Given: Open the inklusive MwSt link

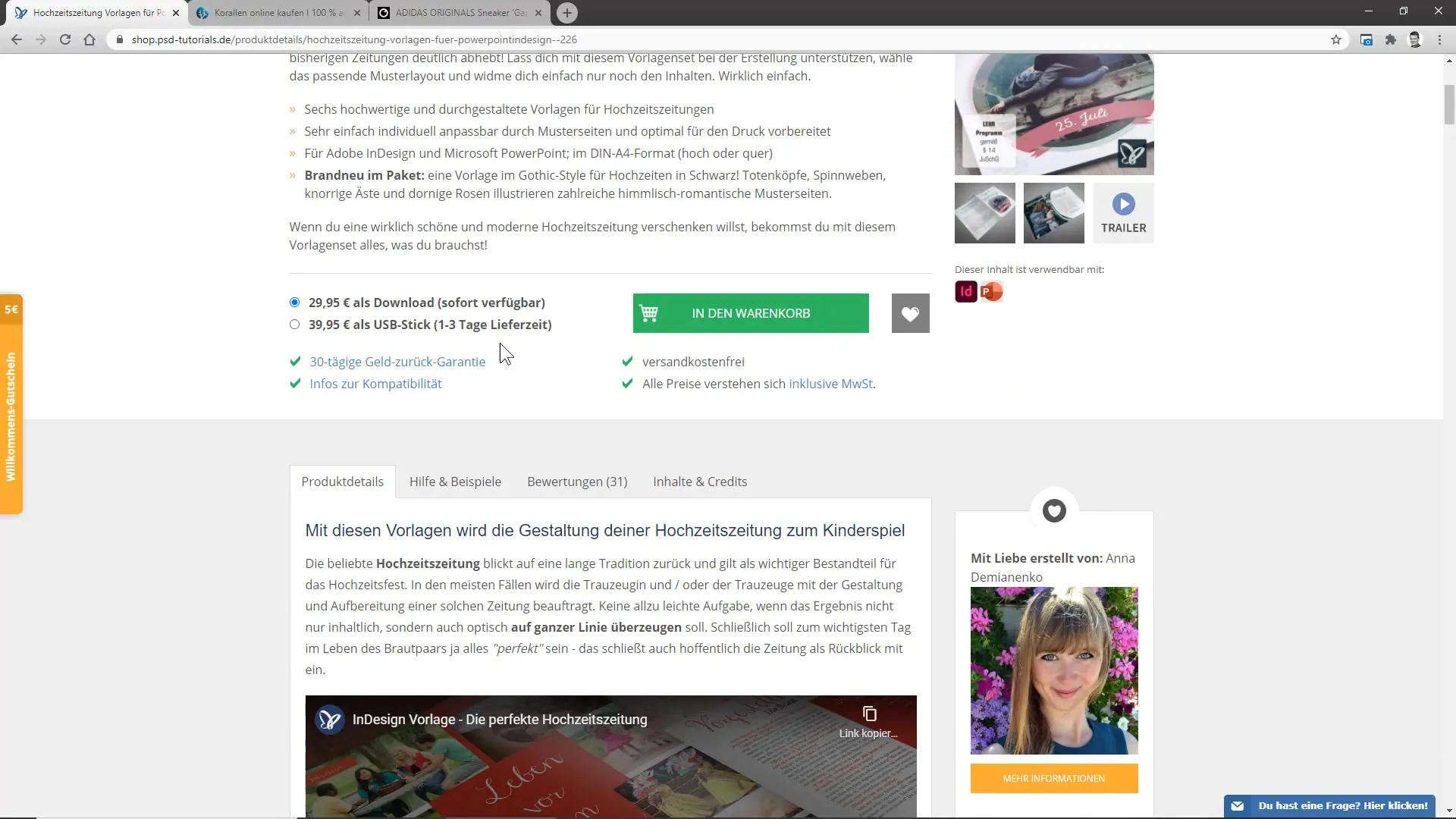Looking at the screenshot, I should (830, 384).
